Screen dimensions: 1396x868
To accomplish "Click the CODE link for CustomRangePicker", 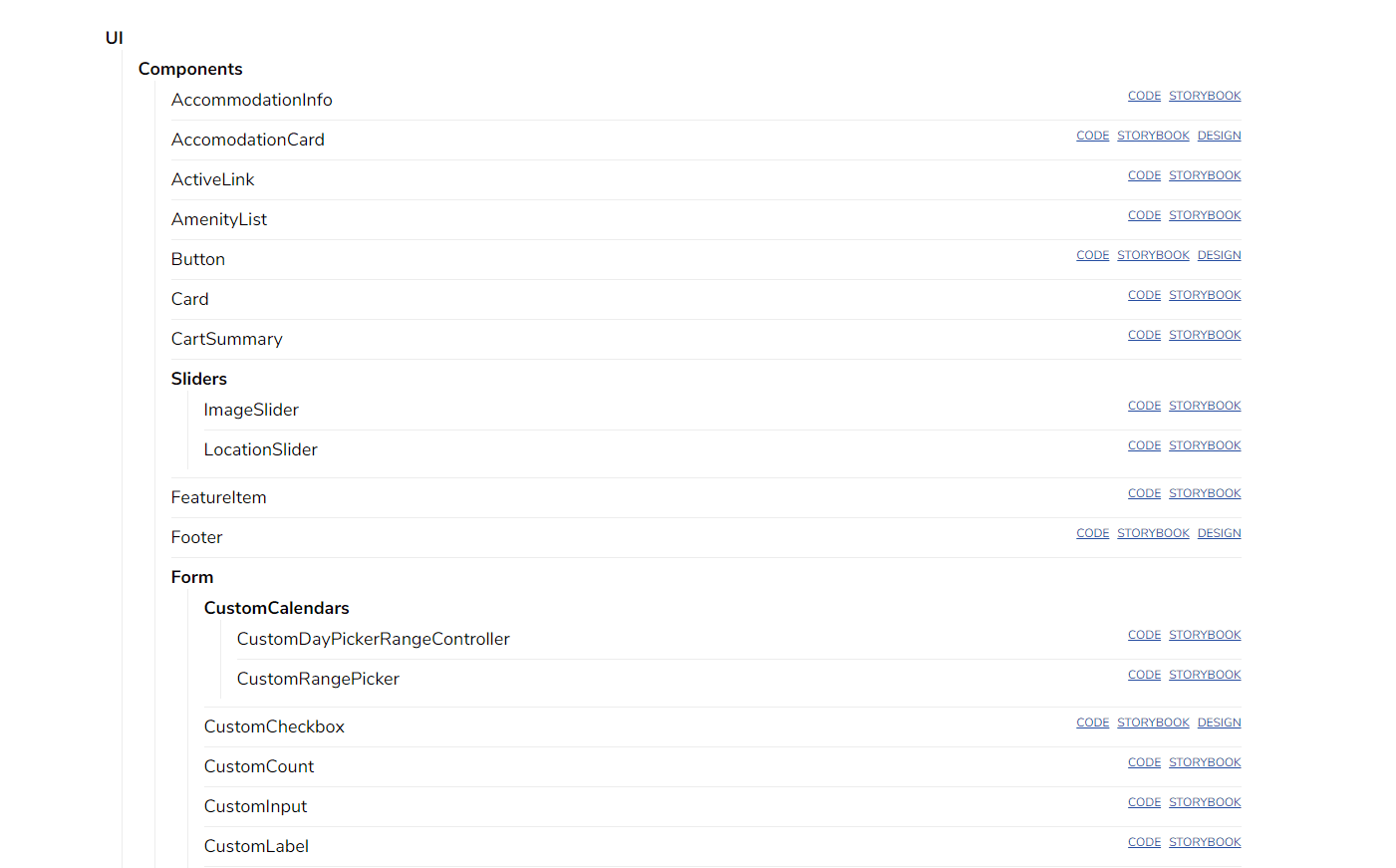I will click(1144, 675).
